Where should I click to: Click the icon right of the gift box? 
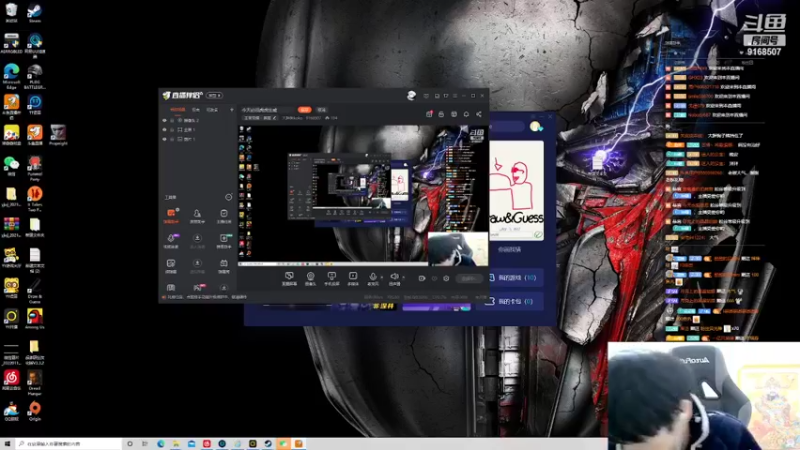coord(441,114)
